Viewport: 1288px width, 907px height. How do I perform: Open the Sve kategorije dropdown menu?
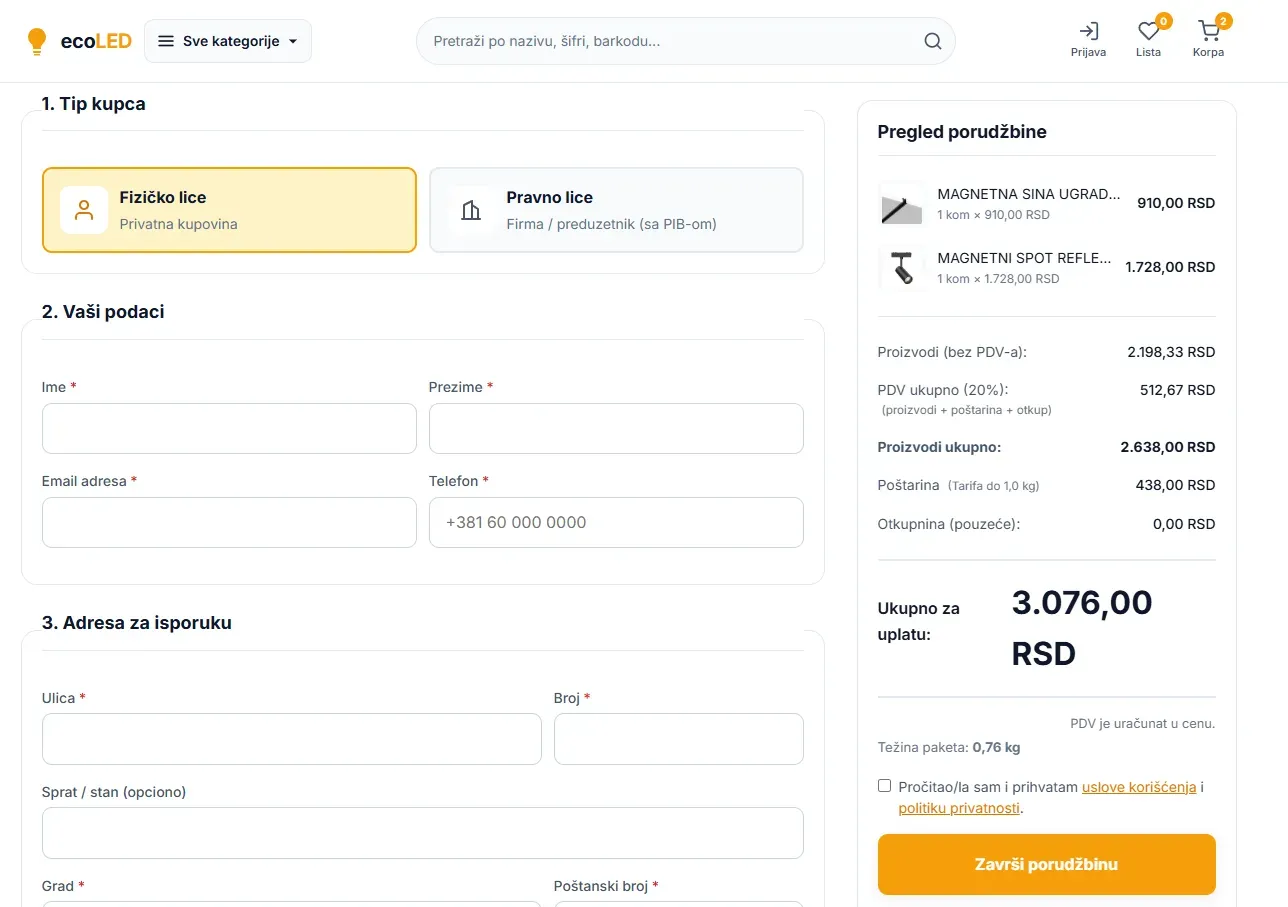228,41
